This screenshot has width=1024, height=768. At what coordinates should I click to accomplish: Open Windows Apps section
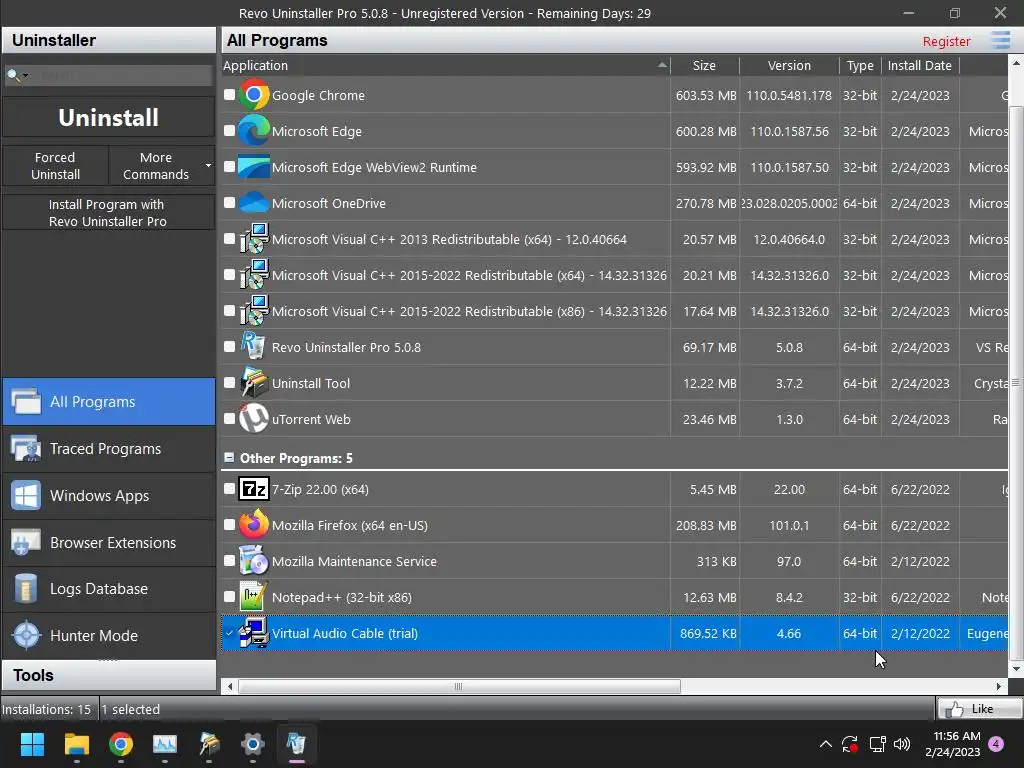pos(109,496)
